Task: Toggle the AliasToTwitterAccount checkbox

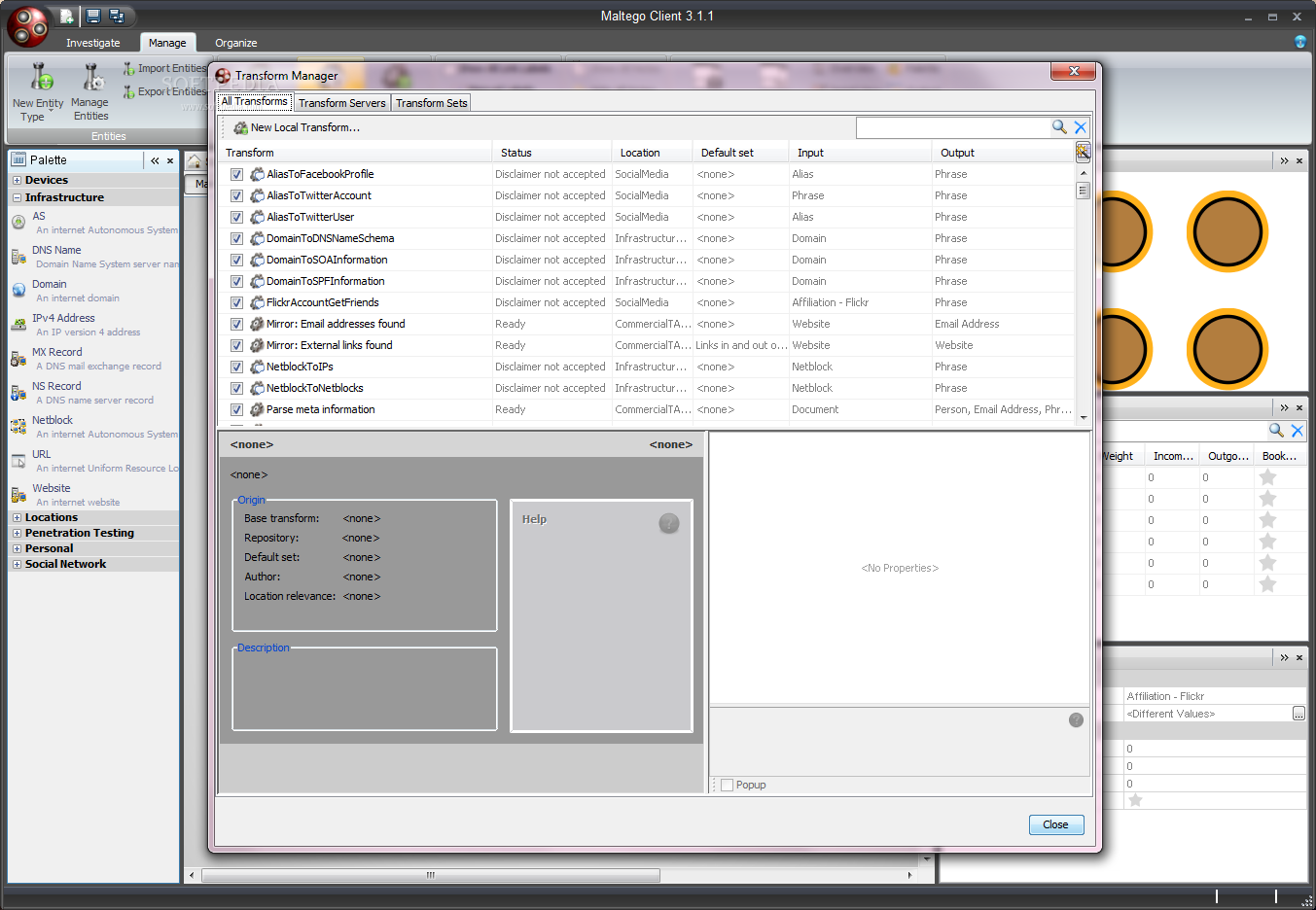Action: click(x=236, y=195)
